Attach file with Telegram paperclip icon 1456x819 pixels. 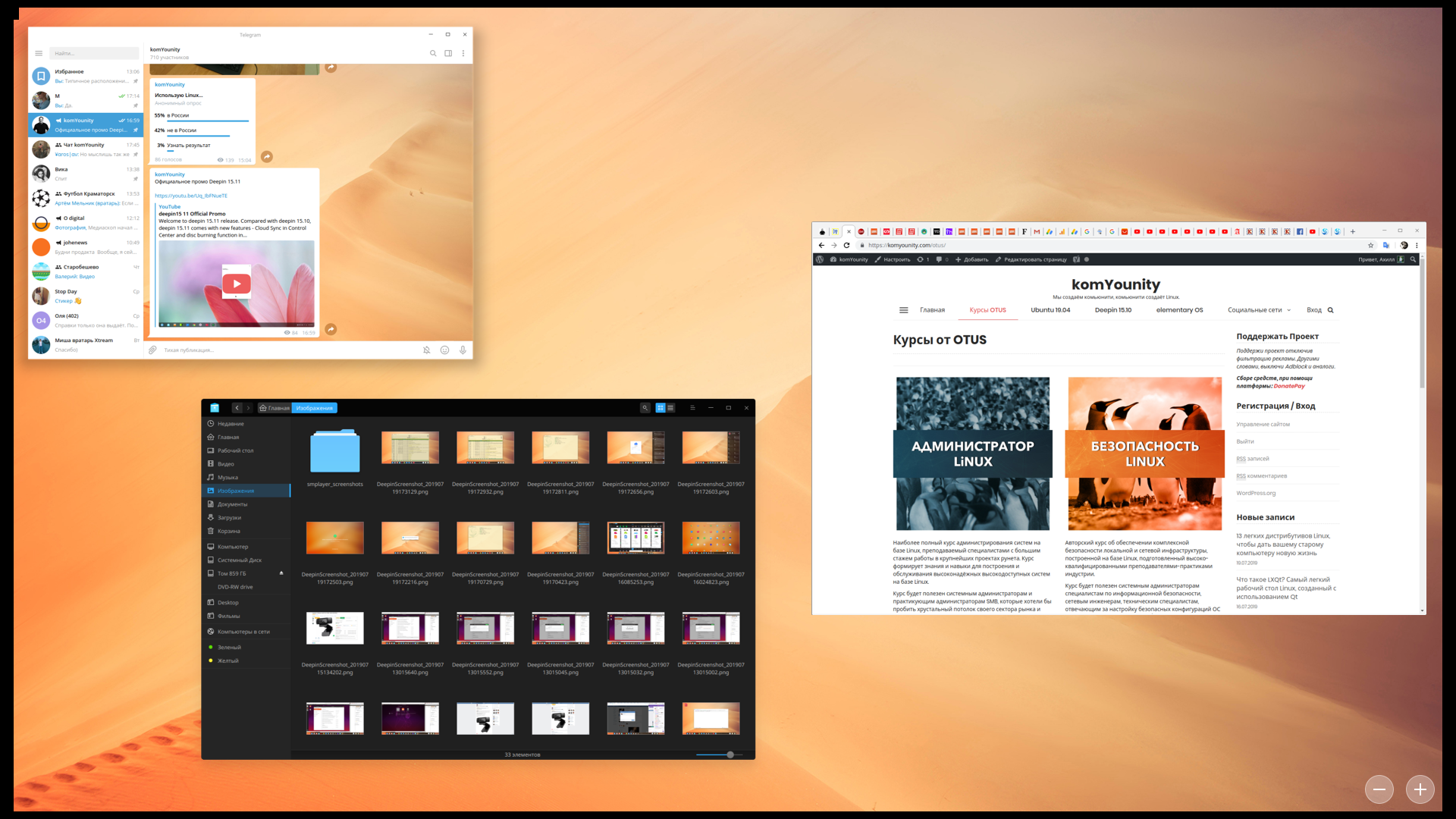pos(152,350)
